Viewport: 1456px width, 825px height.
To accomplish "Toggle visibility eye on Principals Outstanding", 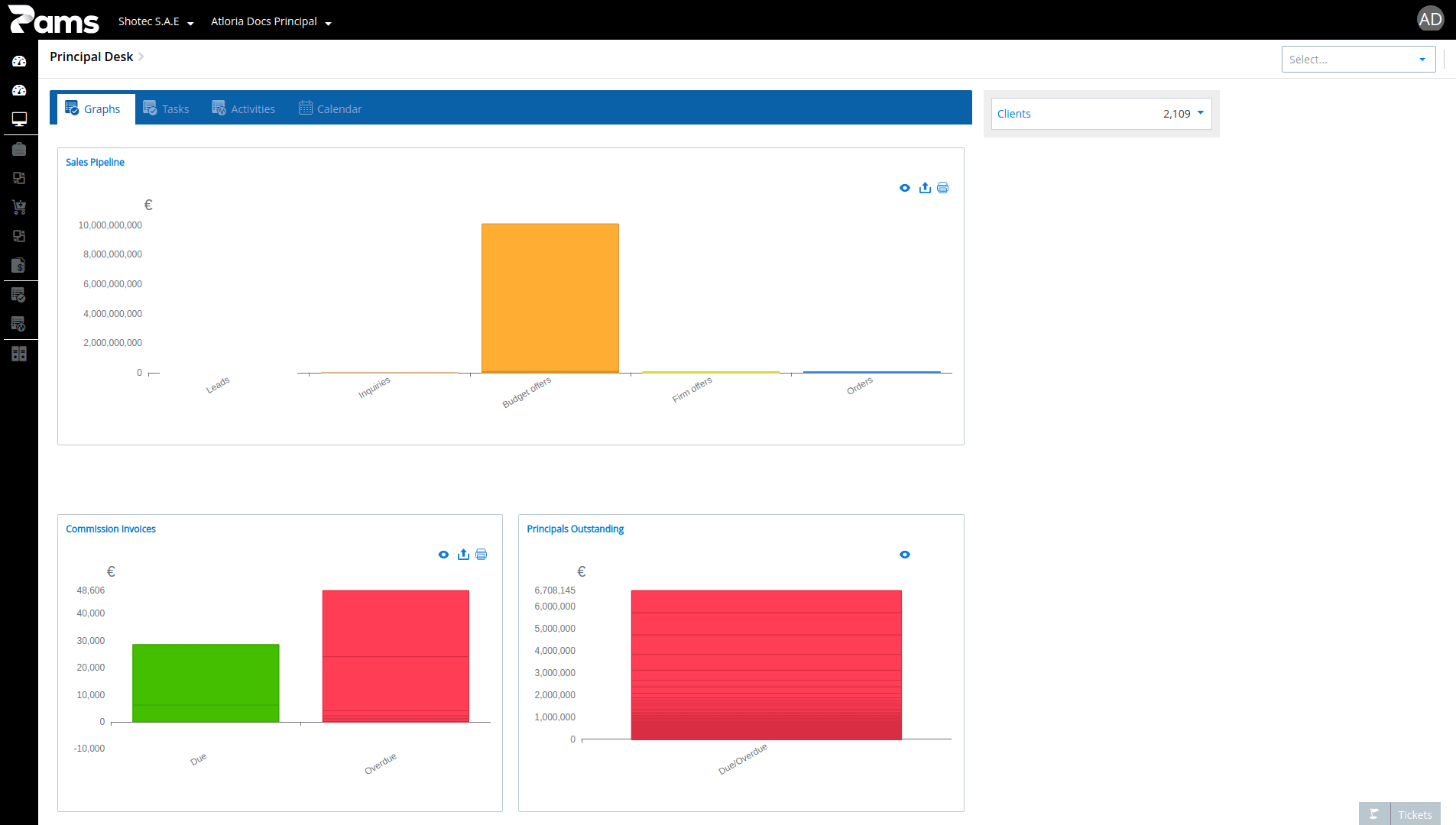I will tap(905, 555).
